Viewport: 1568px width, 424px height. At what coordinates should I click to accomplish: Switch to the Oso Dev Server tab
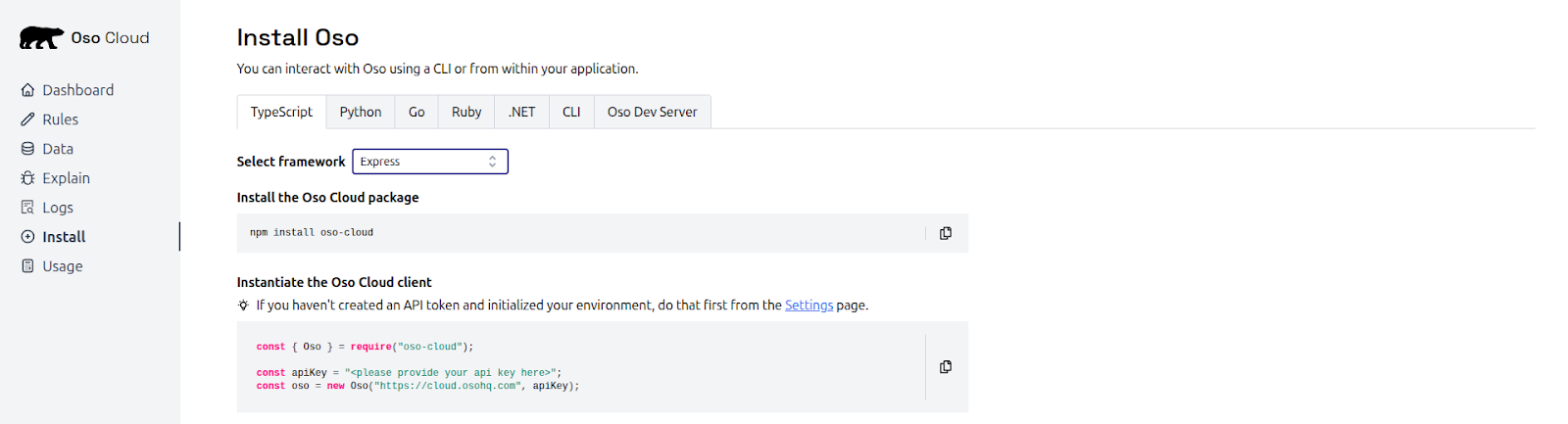[653, 112]
